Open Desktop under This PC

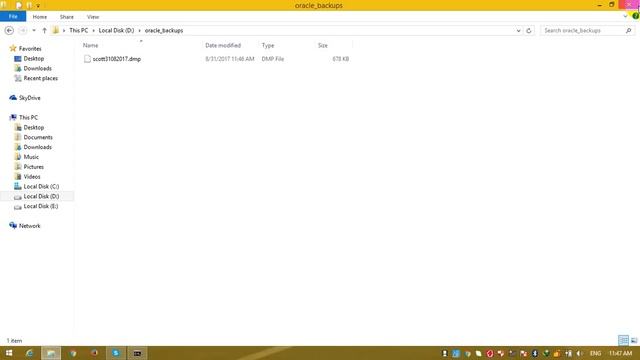coord(33,128)
